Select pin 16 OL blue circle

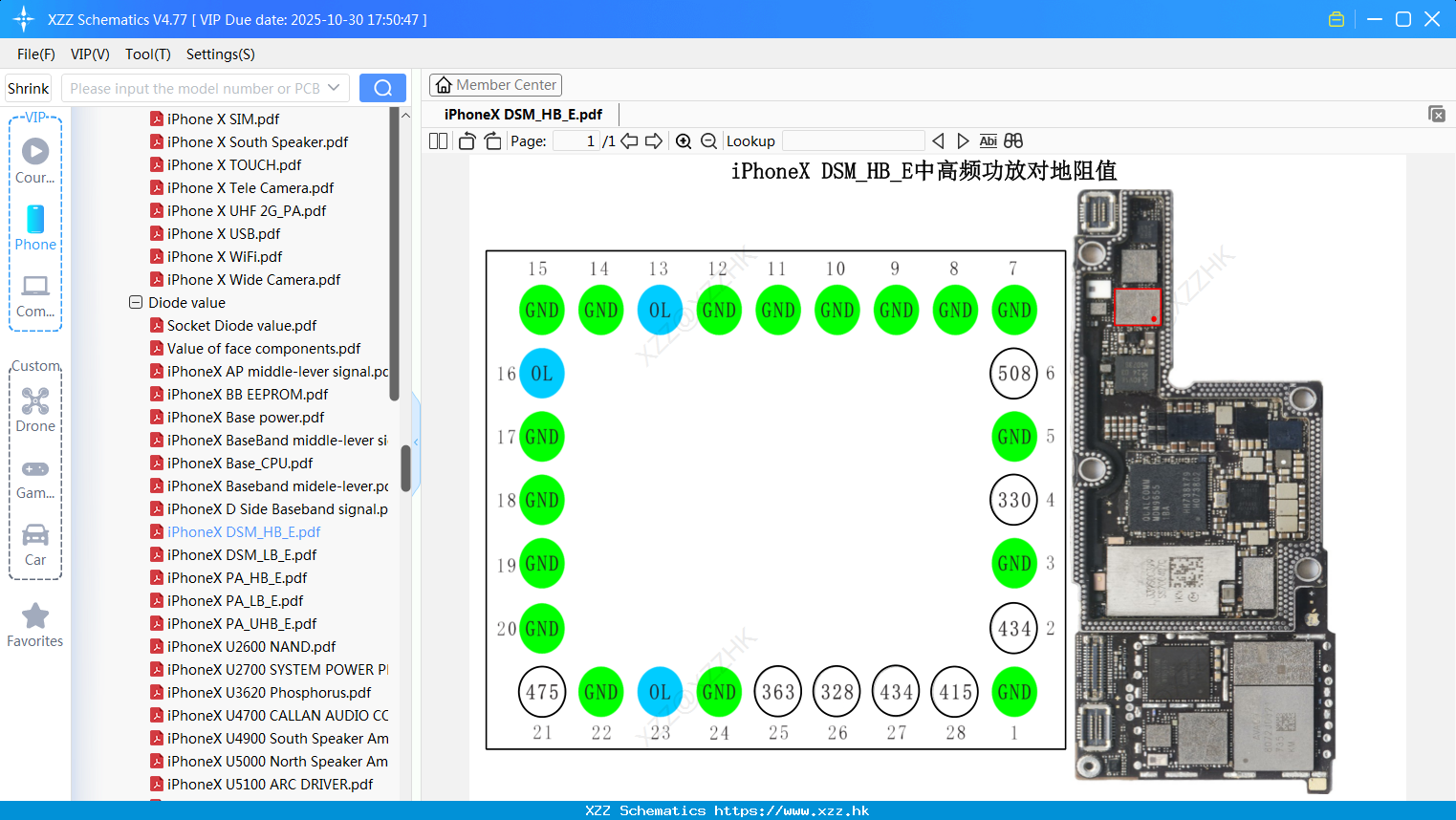[541, 374]
